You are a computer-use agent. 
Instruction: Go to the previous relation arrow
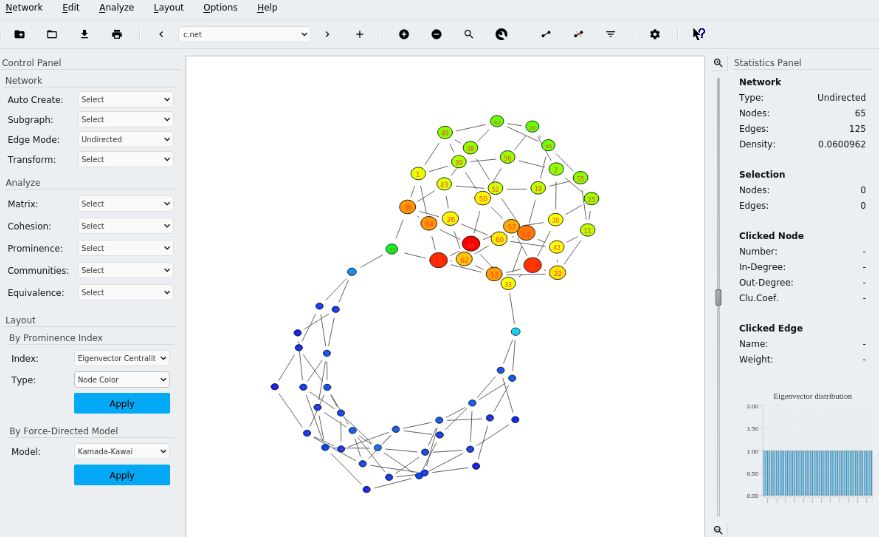point(161,34)
